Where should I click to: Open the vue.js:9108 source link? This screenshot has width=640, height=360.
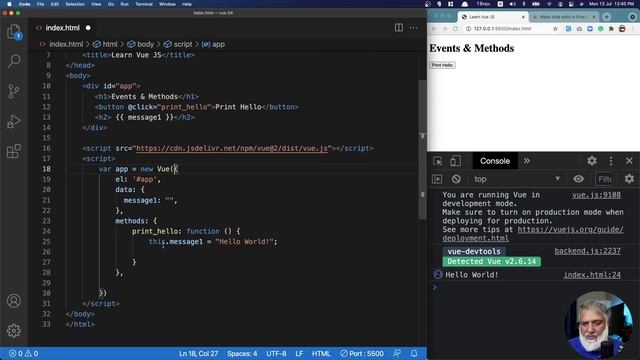click(596, 195)
